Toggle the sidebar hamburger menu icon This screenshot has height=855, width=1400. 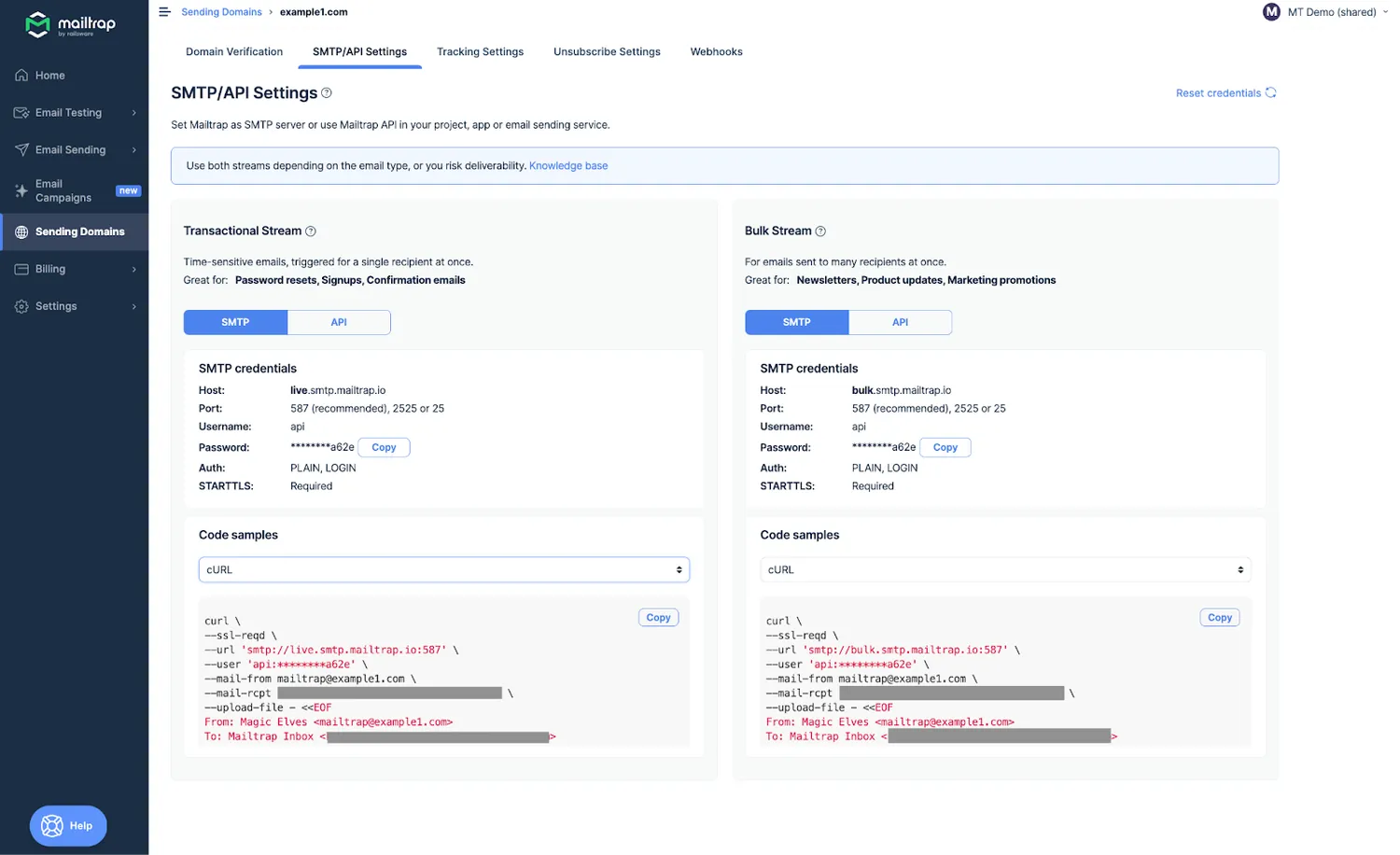164,12
